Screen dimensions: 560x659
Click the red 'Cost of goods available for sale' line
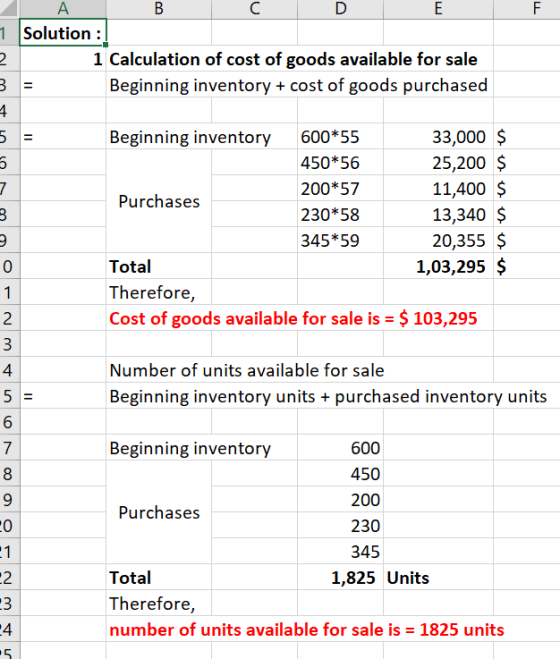[x=293, y=319]
